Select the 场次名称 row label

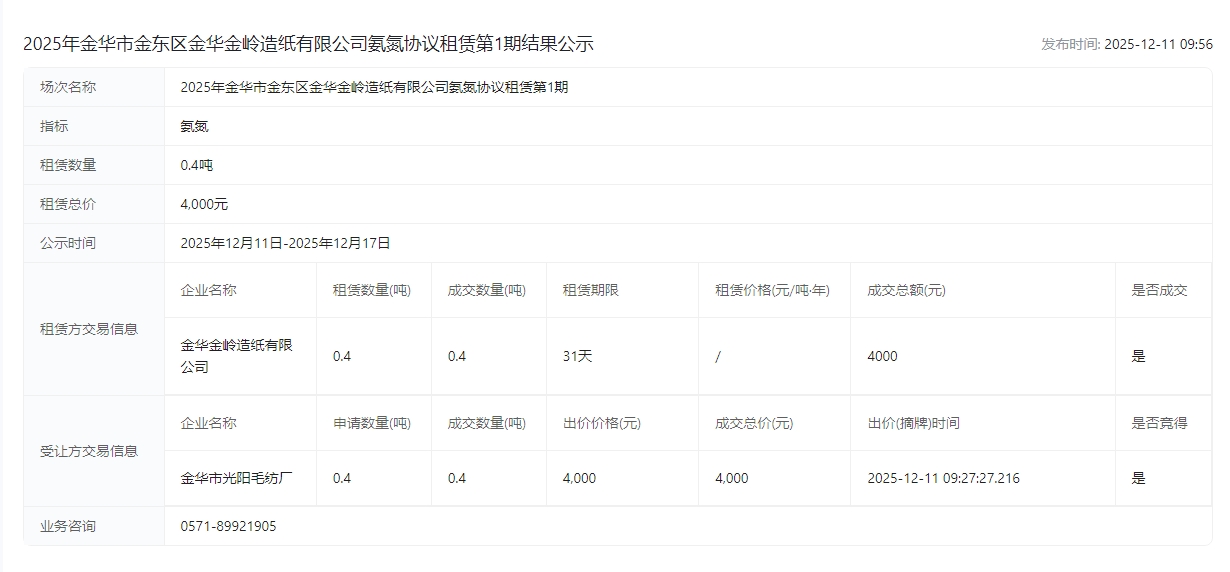tap(68, 87)
